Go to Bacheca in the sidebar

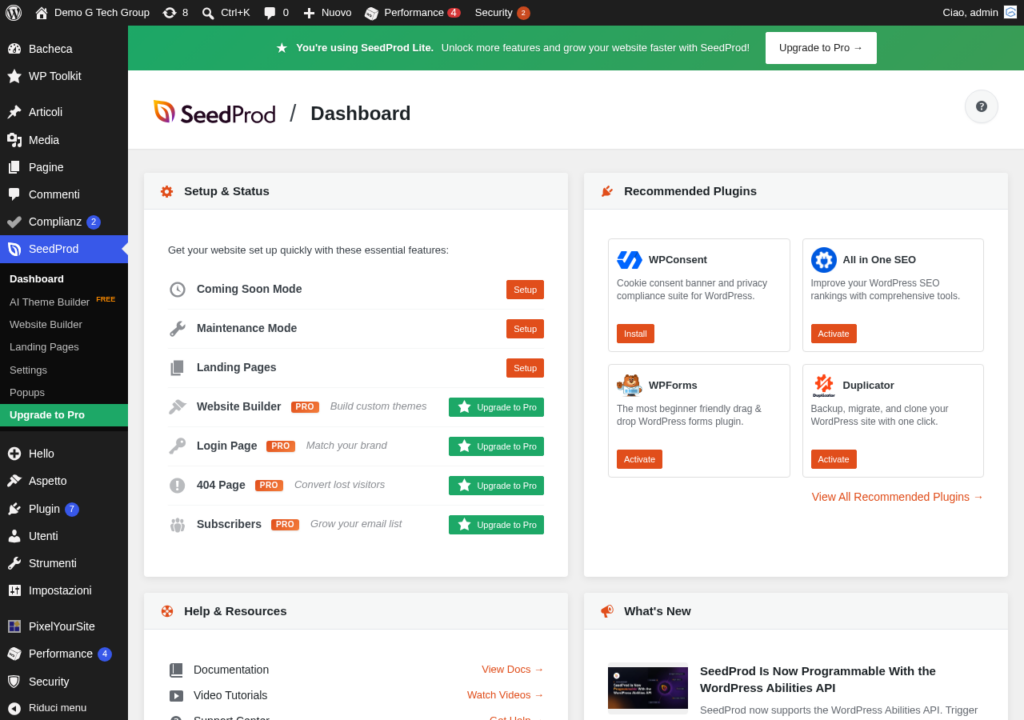pos(64,48)
